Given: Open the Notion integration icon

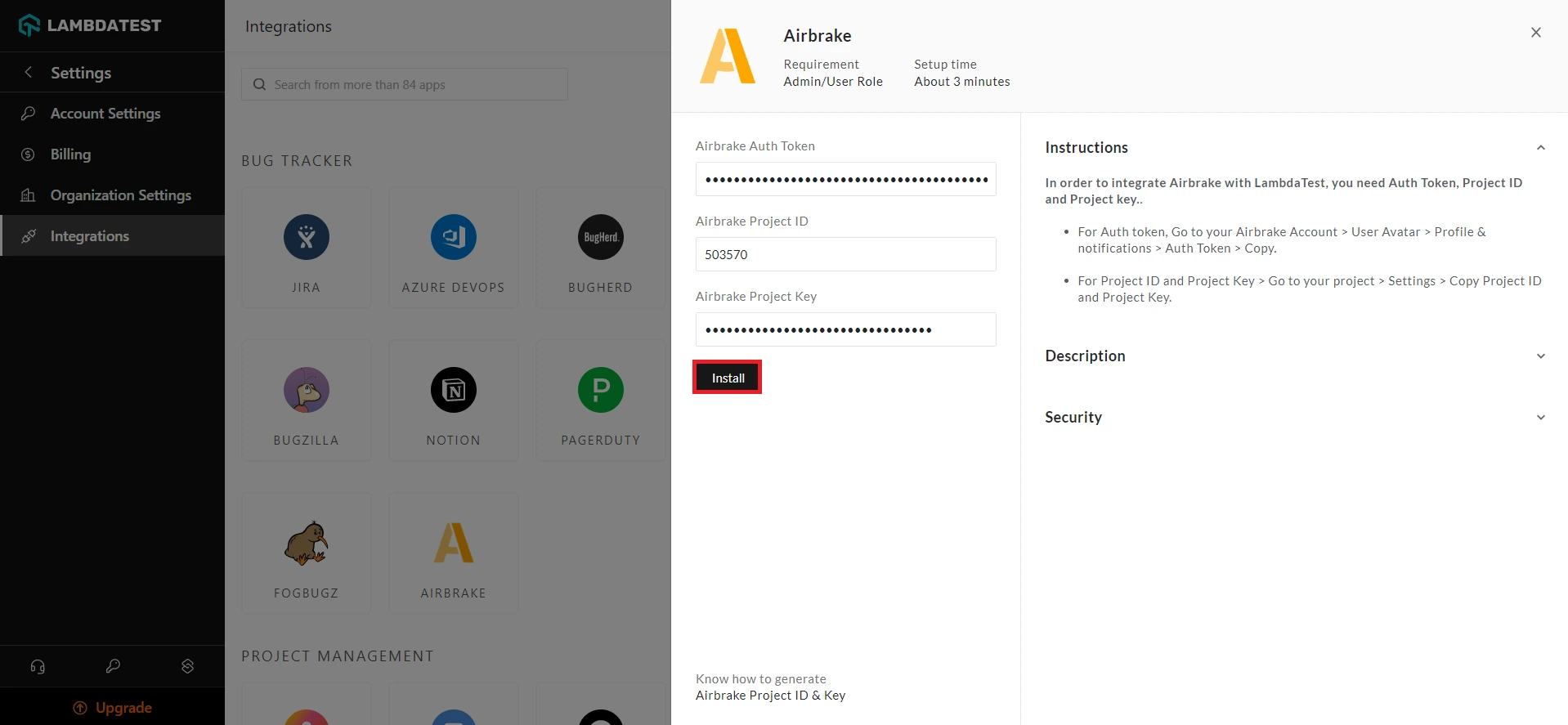Looking at the screenshot, I should [453, 390].
